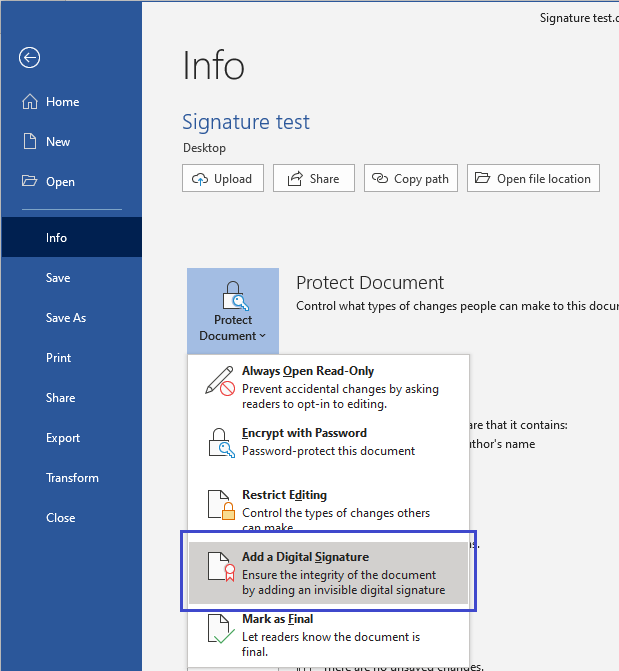The width and height of the screenshot is (619, 671).
Task: Click the checkmark page Mark as Final icon
Action: coord(221,629)
